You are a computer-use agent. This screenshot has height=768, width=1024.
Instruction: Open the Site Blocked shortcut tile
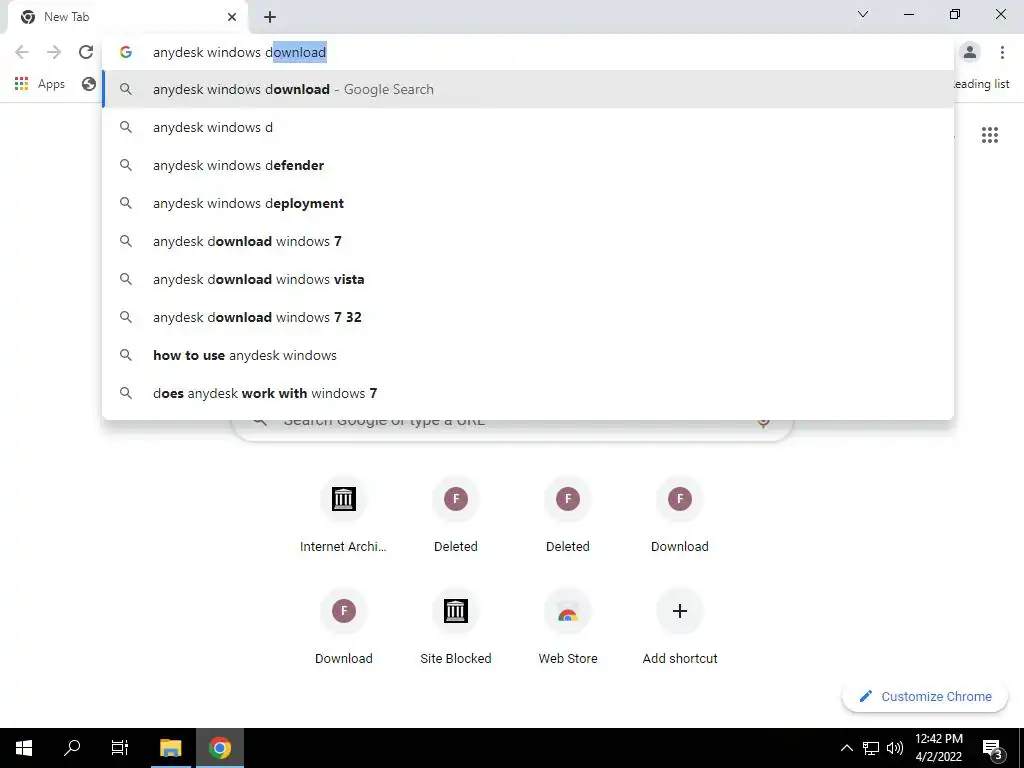pyautogui.click(x=456, y=627)
